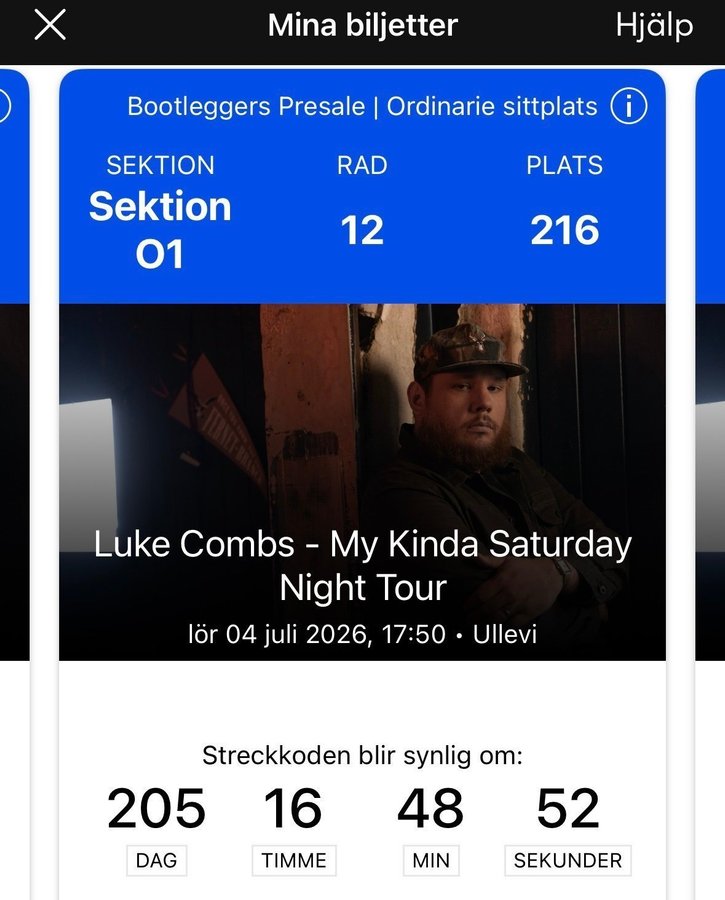The width and height of the screenshot is (725, 900).
Task: Open the My Kinda Saturday Night Tour title
Action: (x=362, y=565)
